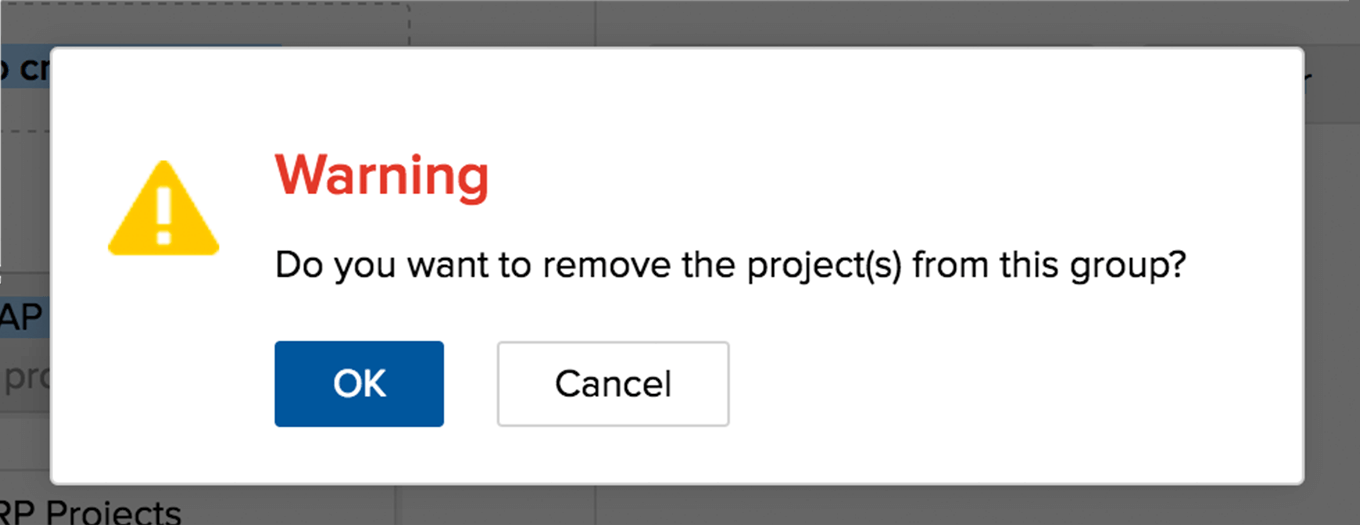Click the highlighted "o cr" text at top left
The width and height of the screenshot is (1360, 525).
coord(24,72)
